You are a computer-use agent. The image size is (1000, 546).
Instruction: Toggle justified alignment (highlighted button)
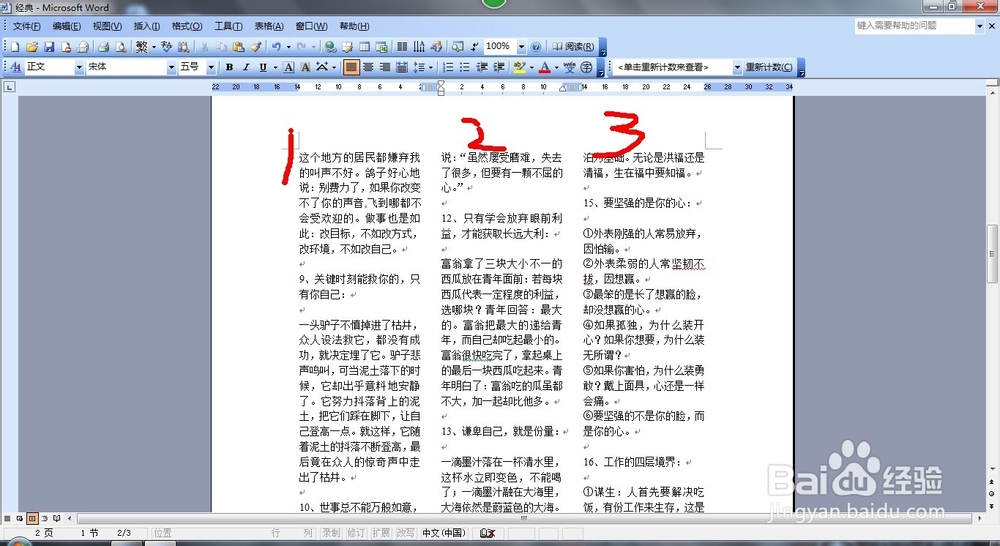[351, 67]
